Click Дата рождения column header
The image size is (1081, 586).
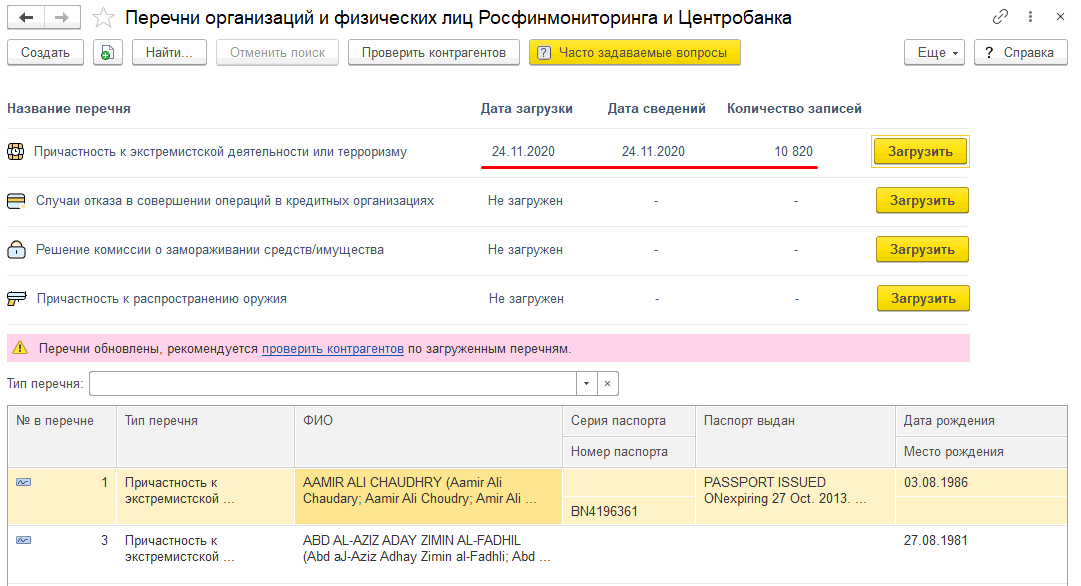(981, 421)
